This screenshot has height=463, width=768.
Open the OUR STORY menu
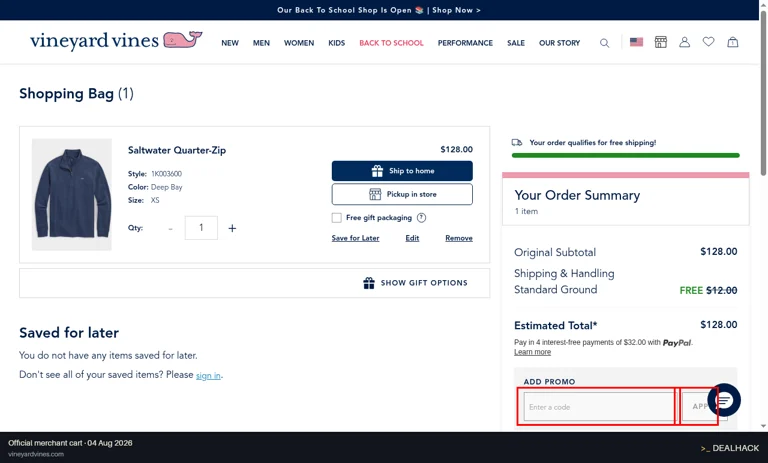click(559, 43)
